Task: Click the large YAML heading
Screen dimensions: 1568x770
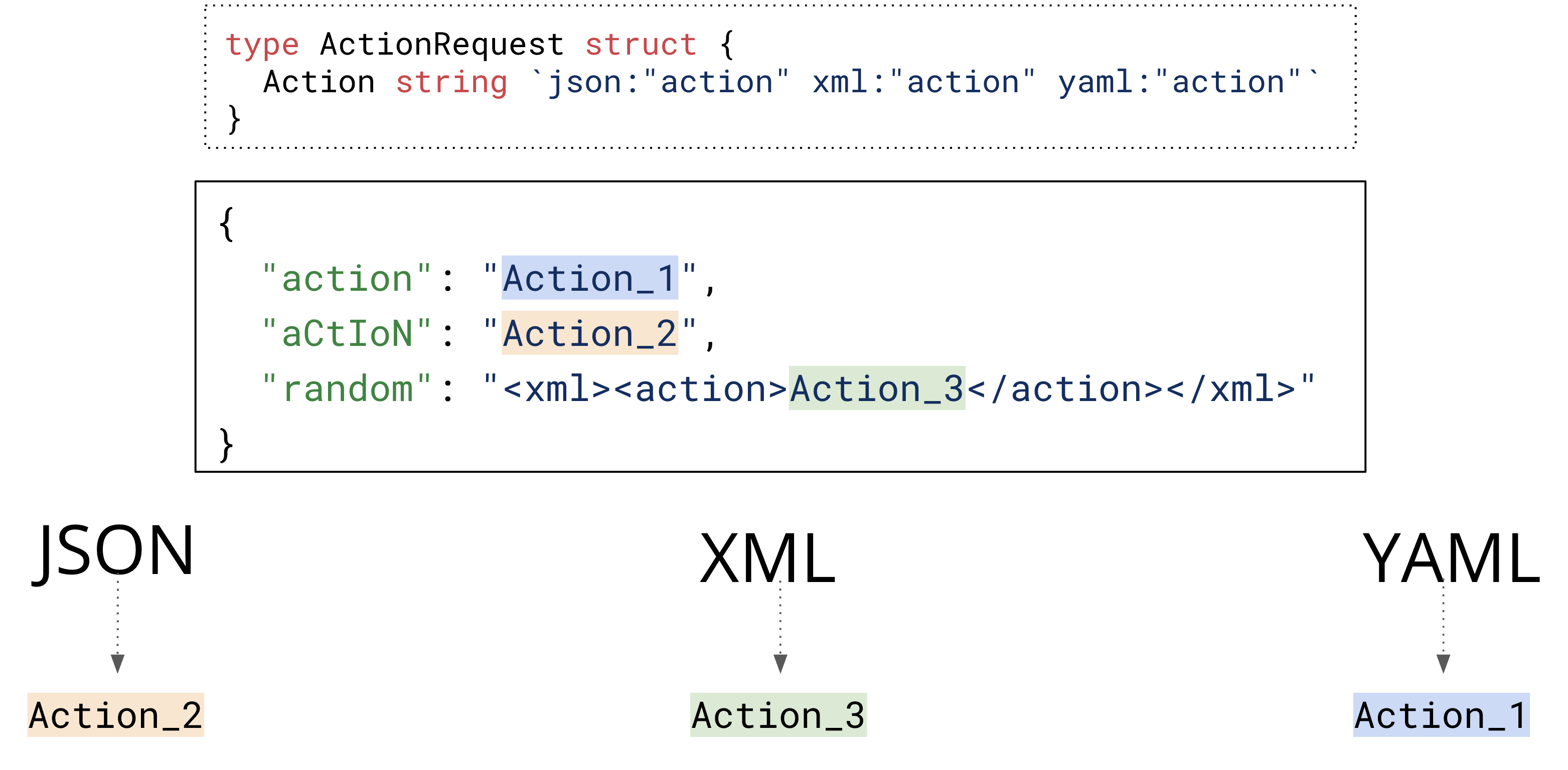Action: tap(1451, 558)
